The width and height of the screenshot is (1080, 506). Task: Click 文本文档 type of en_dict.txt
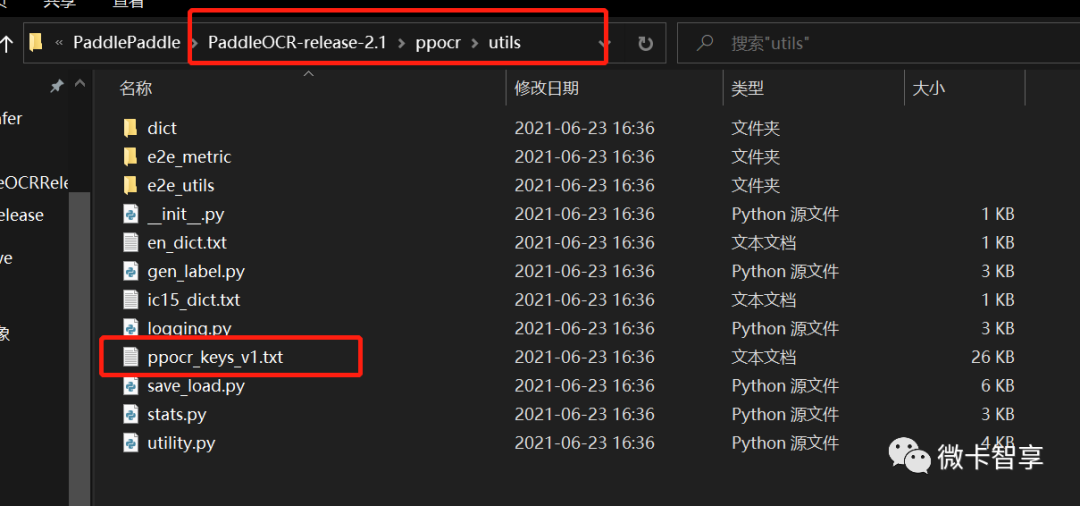763,242
